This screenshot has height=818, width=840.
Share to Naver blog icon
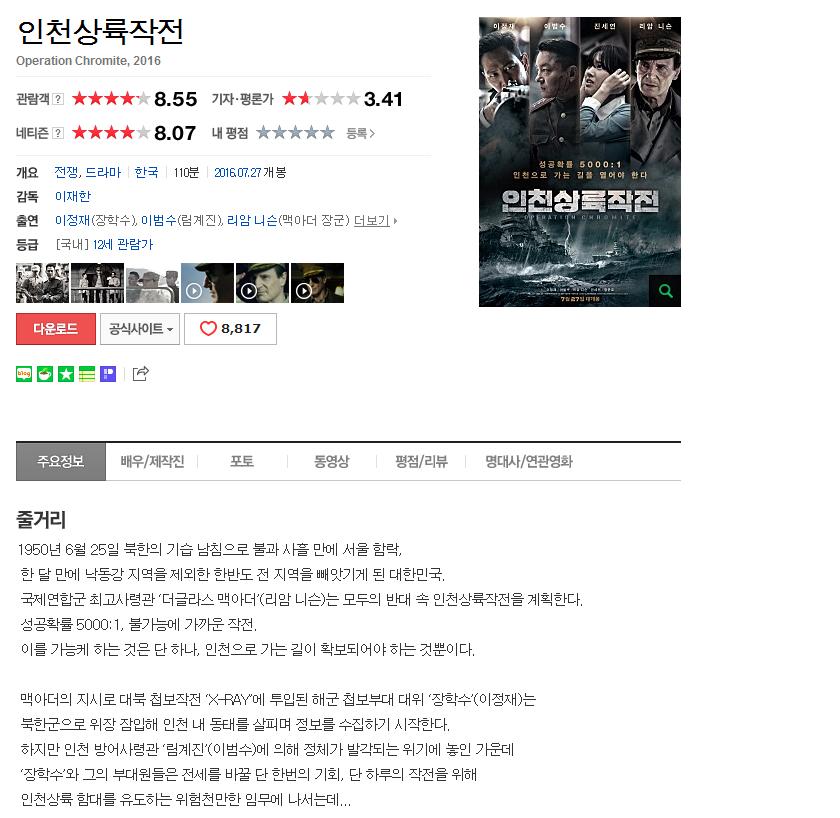click(24, 374)
